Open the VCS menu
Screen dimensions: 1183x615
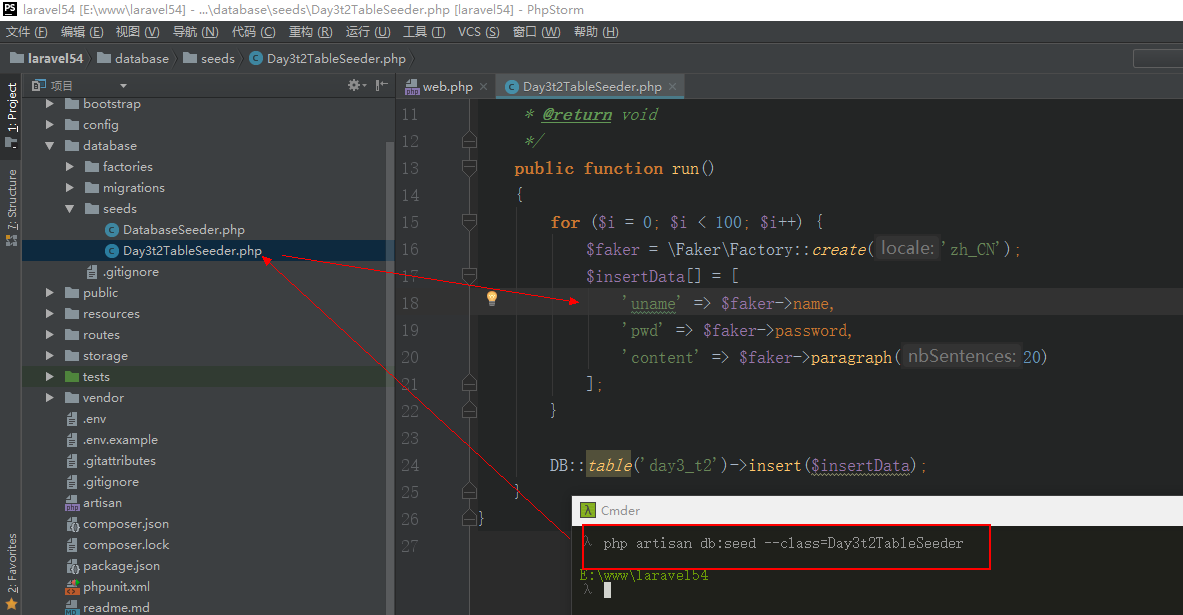(478, 32)
